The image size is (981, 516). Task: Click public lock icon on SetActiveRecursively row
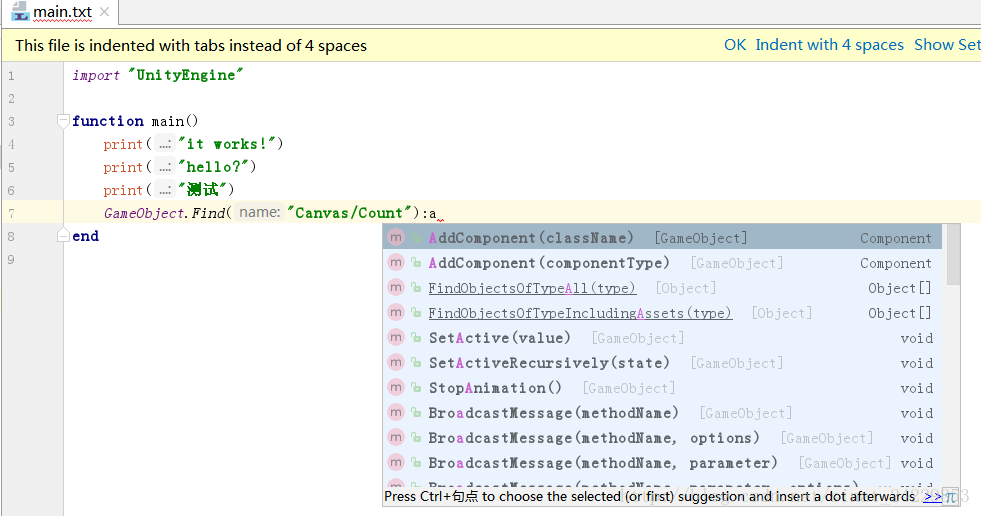(416, 363)
